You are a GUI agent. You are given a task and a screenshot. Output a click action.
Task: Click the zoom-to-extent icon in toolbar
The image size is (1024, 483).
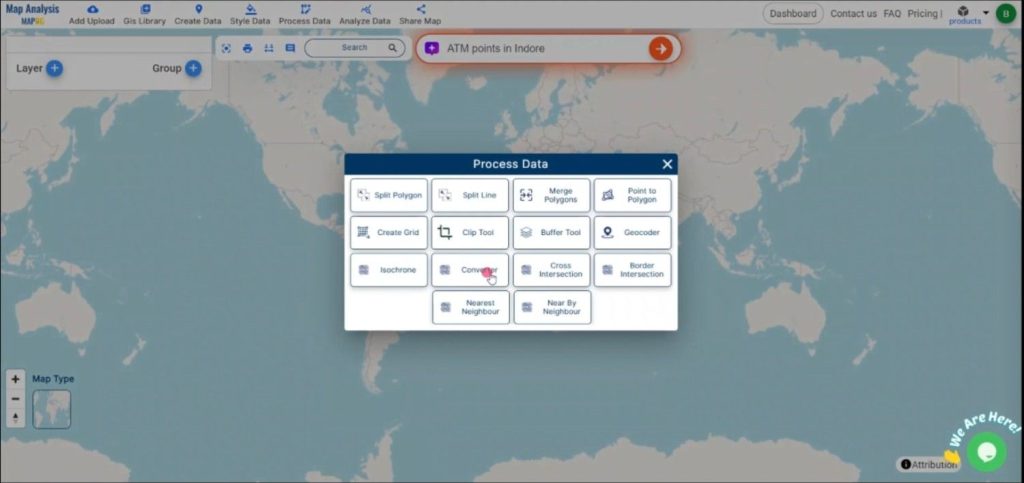(226, 48)
